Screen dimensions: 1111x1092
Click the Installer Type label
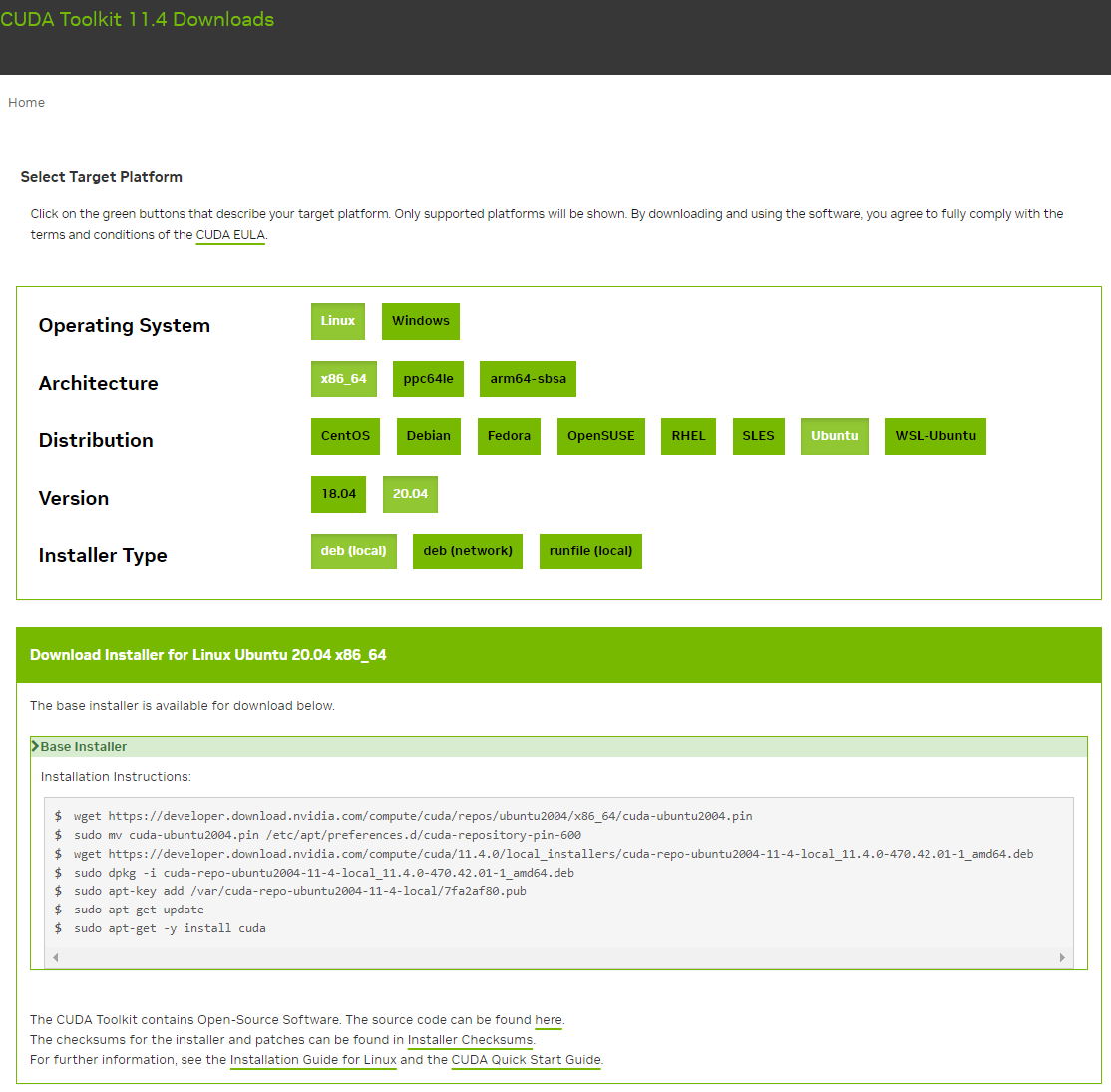103,555
